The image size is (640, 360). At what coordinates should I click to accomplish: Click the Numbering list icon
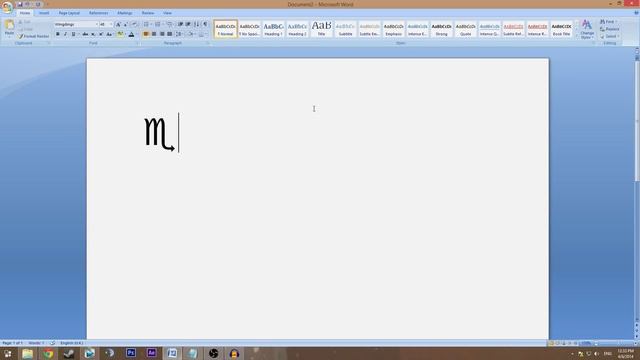click(158, 24)
